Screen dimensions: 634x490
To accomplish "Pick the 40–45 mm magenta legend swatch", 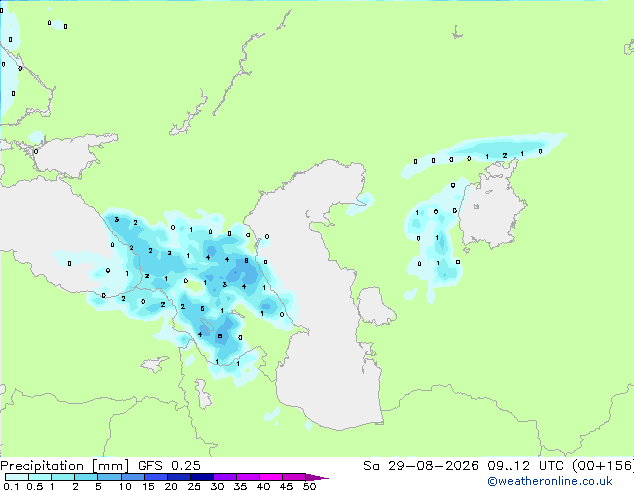I will click(271, 477).
